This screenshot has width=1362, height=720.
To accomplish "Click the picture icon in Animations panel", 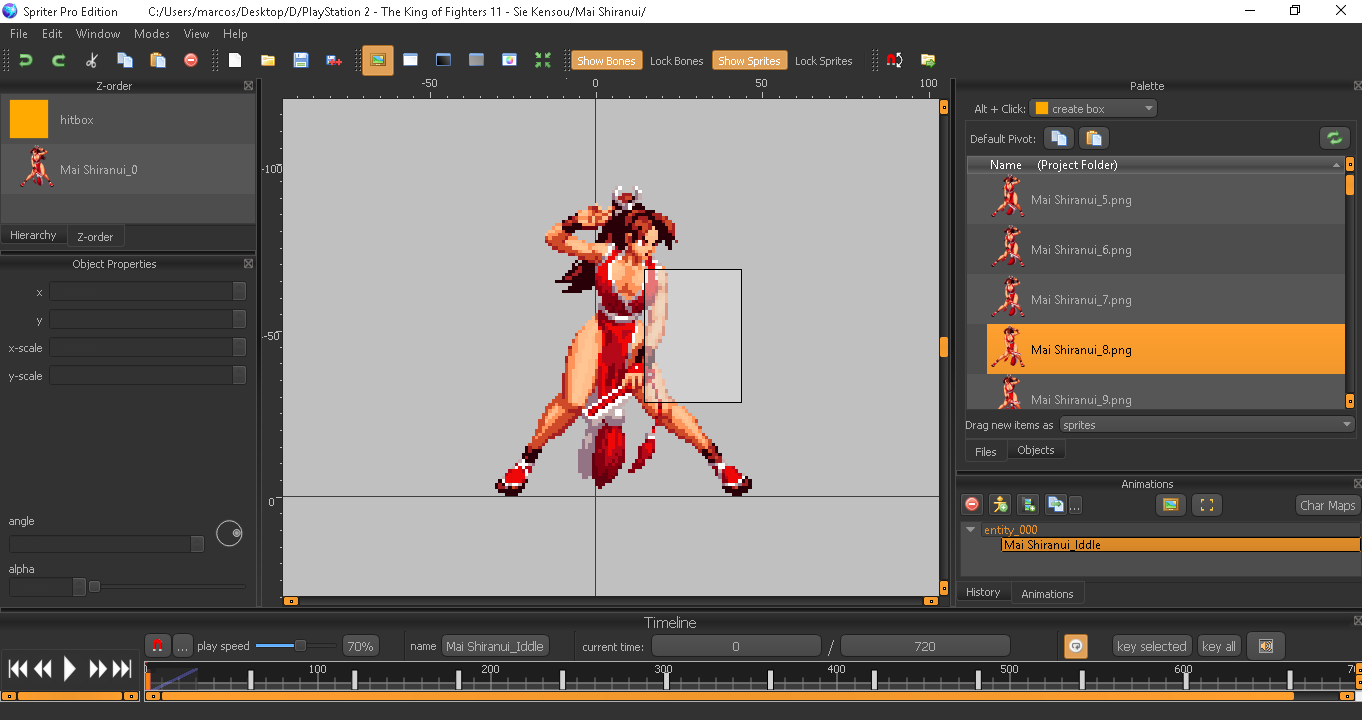I will pos(1170,505).
